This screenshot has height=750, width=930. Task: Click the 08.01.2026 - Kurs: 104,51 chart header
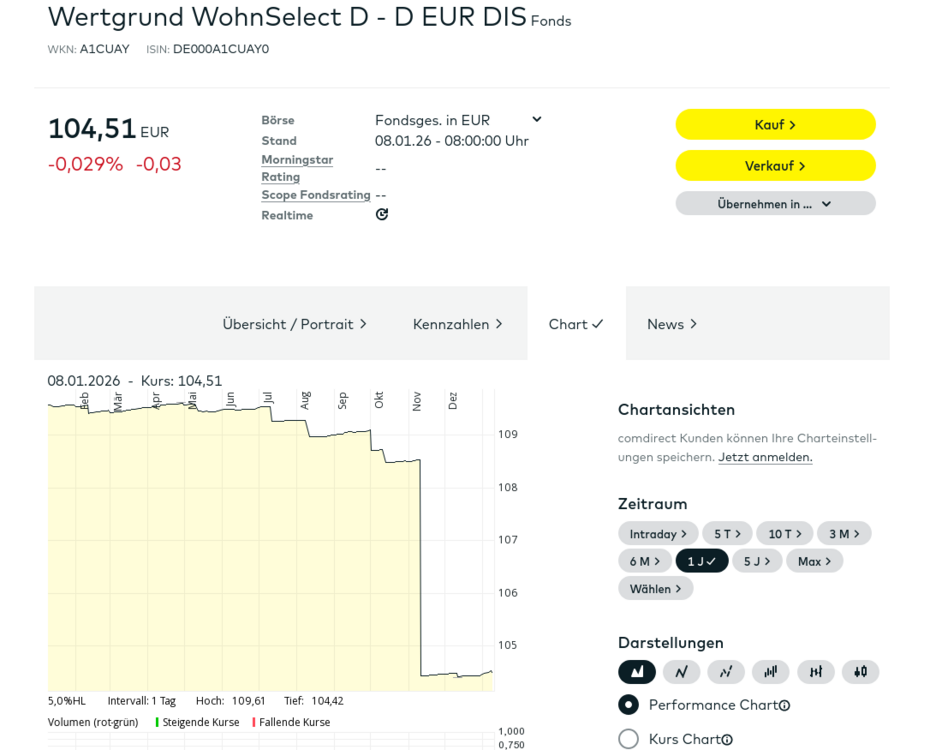pyautogui.click(x=135, y=381)
